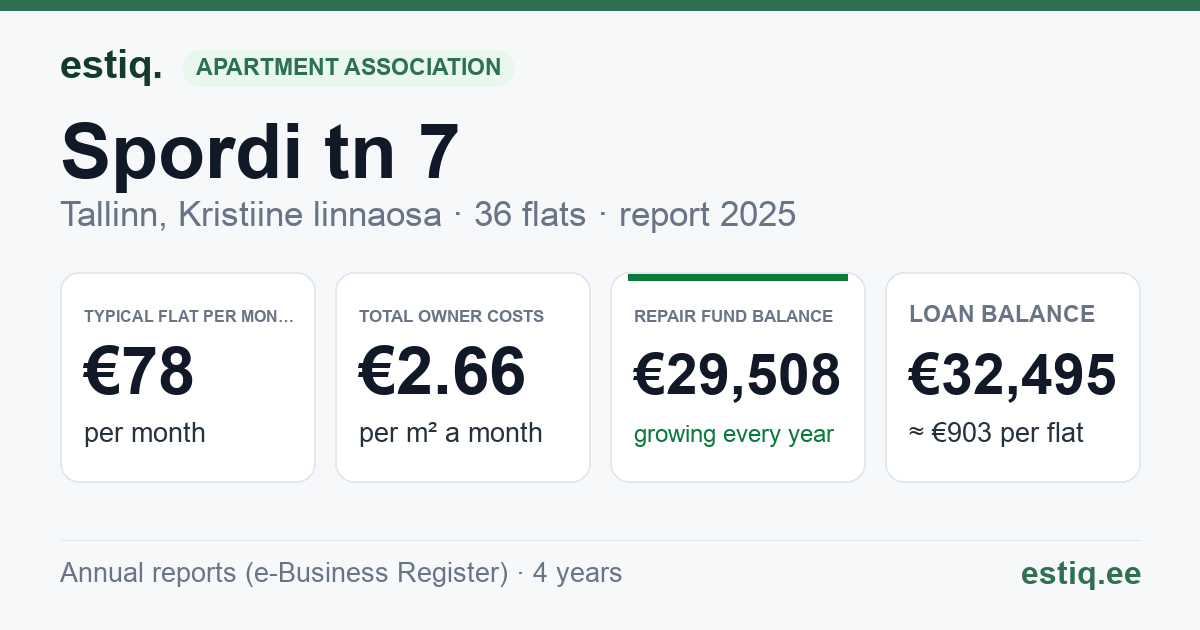Image resolution: width=1200 pixels, height=630 pixels.
Task: Open the Typical flat per month card
Action: pyautogui.click(x=188, y=377)
